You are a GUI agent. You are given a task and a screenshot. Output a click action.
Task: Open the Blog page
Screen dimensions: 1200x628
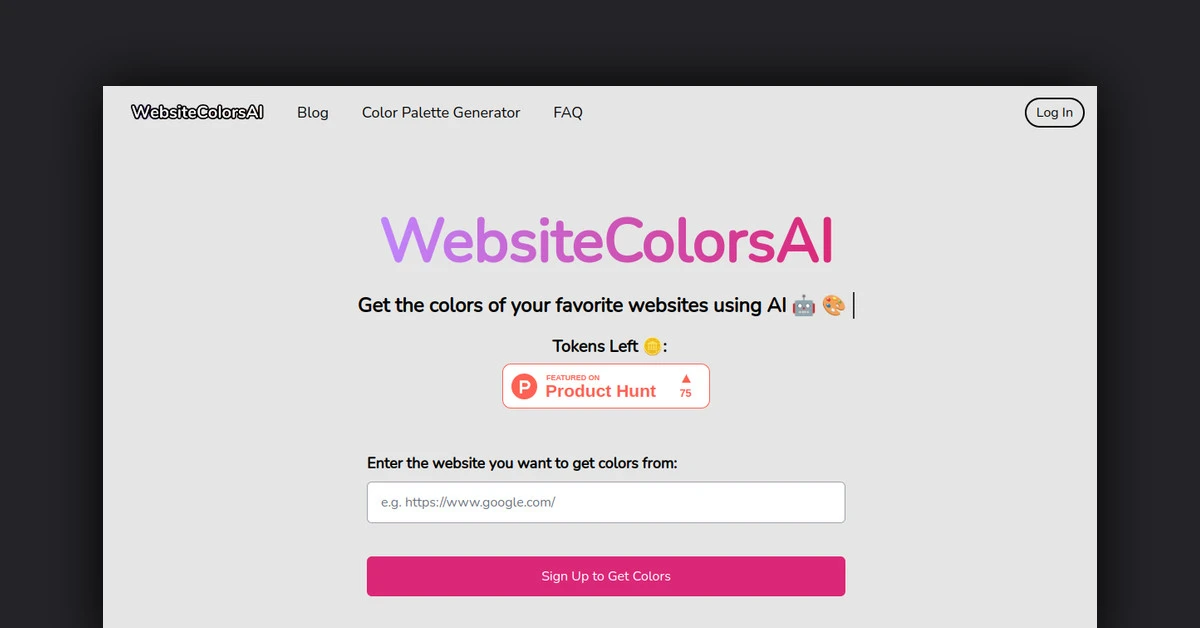coord(313,112)
